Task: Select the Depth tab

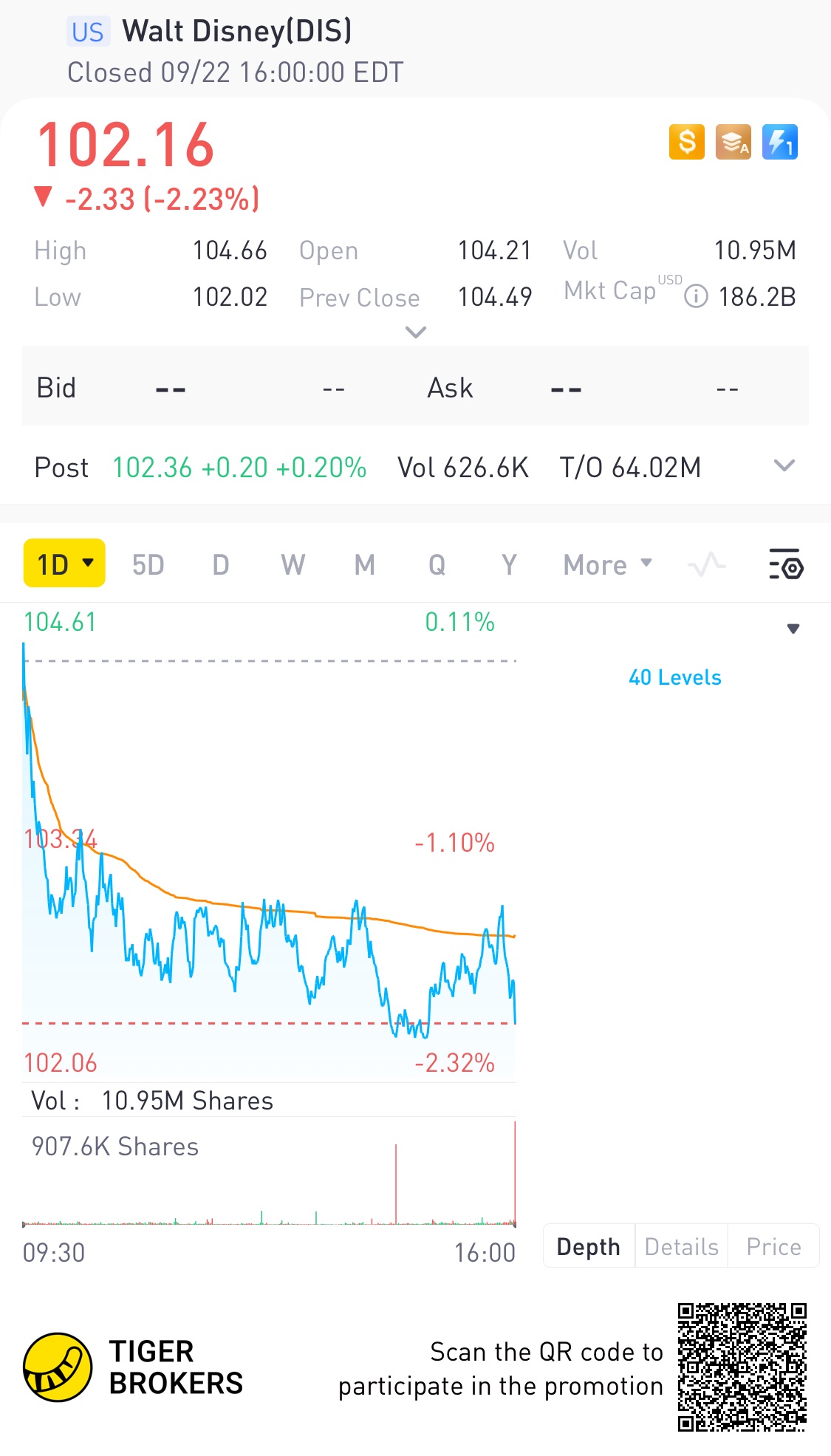Action: [x=589, y=1246]
